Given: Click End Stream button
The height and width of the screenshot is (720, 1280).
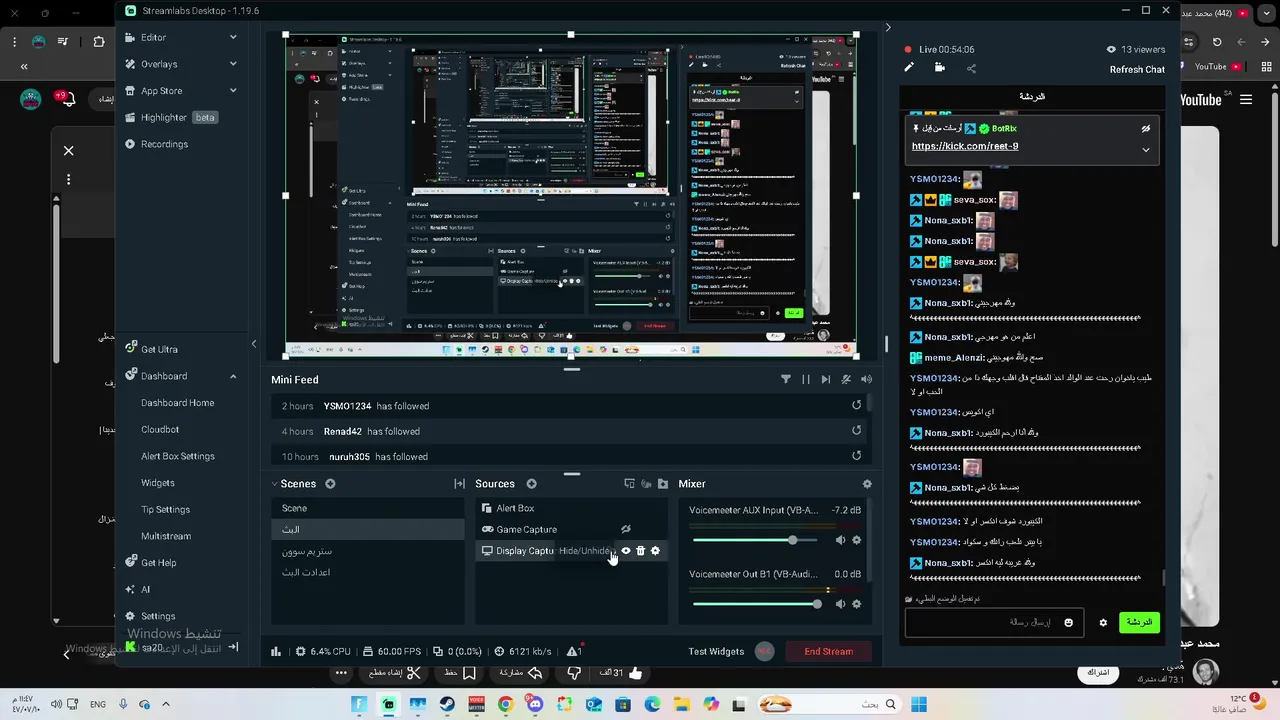Looking at the screenshot, I should coord(829,651).
